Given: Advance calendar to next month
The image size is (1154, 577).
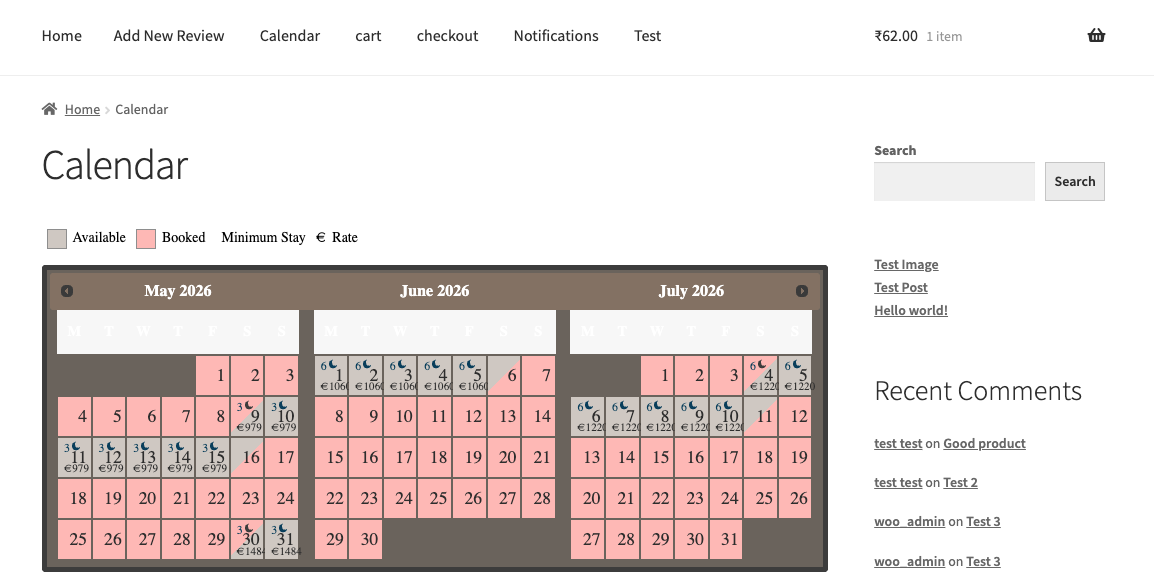Looking at the screenshot, I should coord(802,291).
